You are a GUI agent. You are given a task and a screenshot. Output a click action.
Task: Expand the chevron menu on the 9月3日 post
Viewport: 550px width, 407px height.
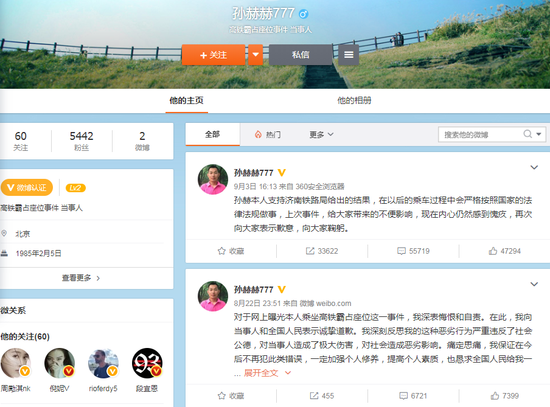534,167
